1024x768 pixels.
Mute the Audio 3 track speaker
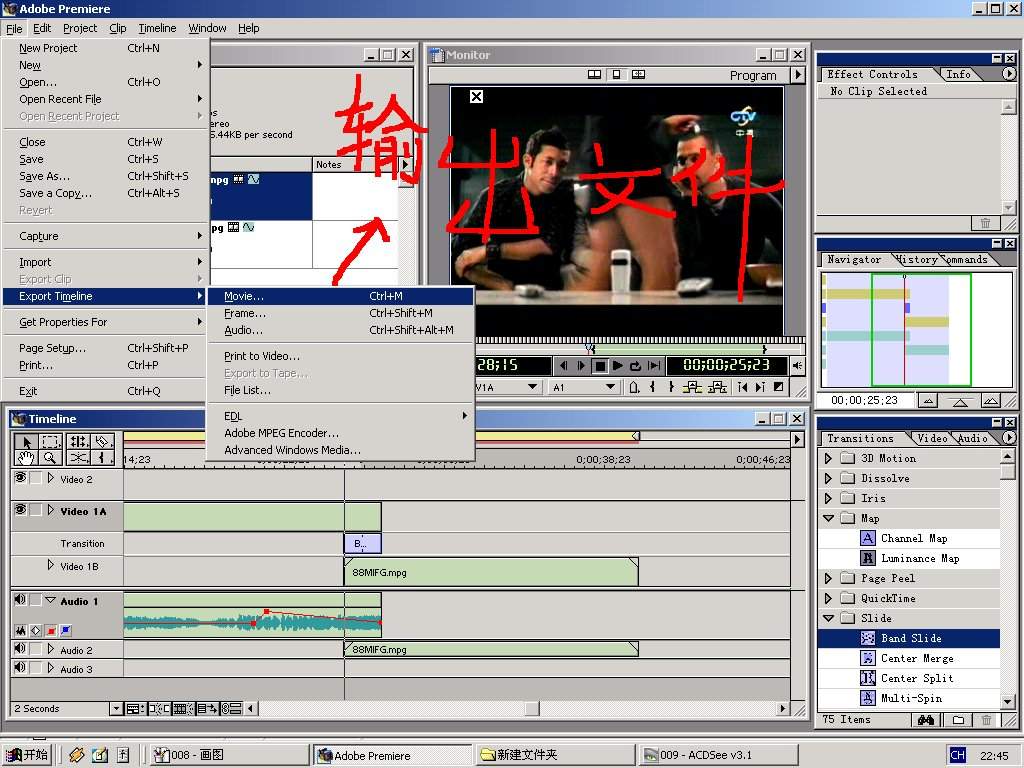[20, 667]
